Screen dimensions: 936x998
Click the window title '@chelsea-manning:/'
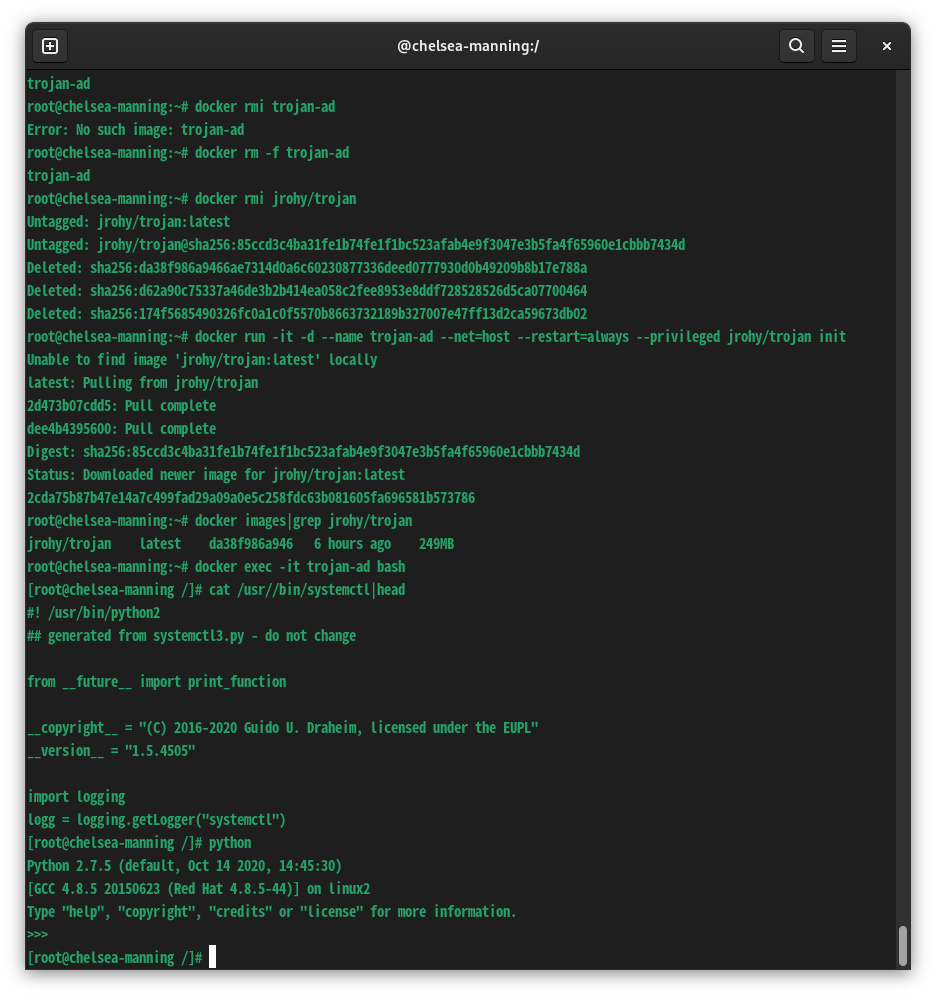pos(468,46)
